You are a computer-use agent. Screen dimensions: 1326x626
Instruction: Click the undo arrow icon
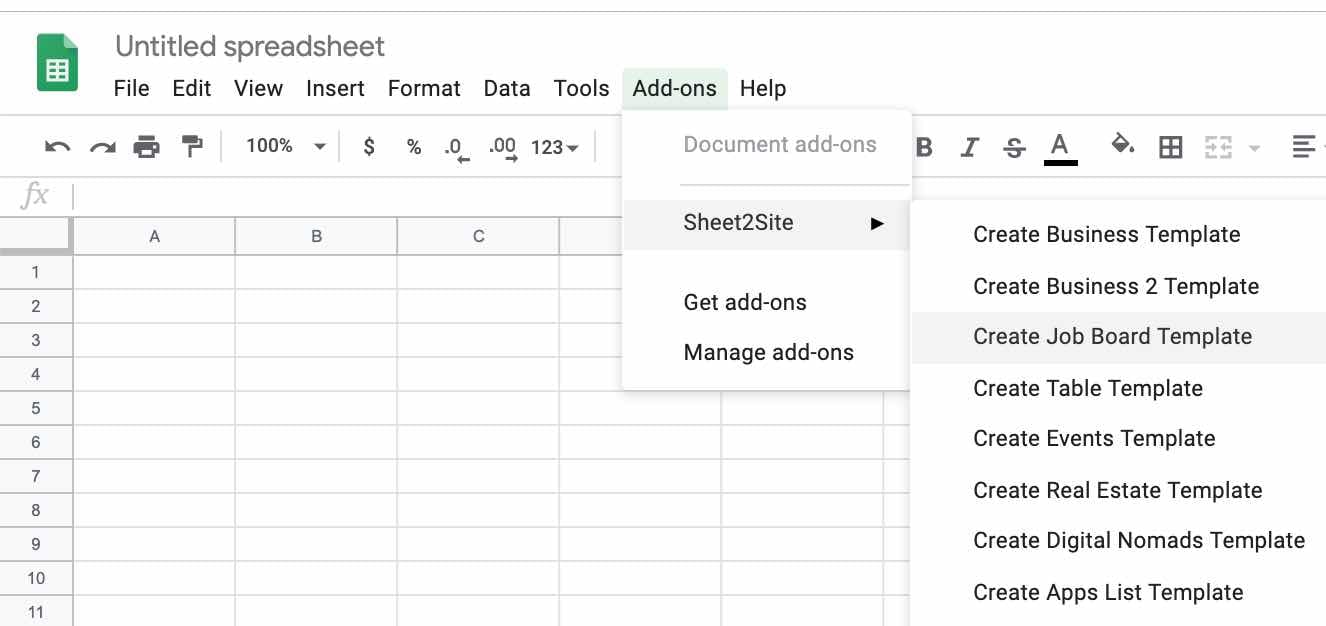click(x=57, y=147)
